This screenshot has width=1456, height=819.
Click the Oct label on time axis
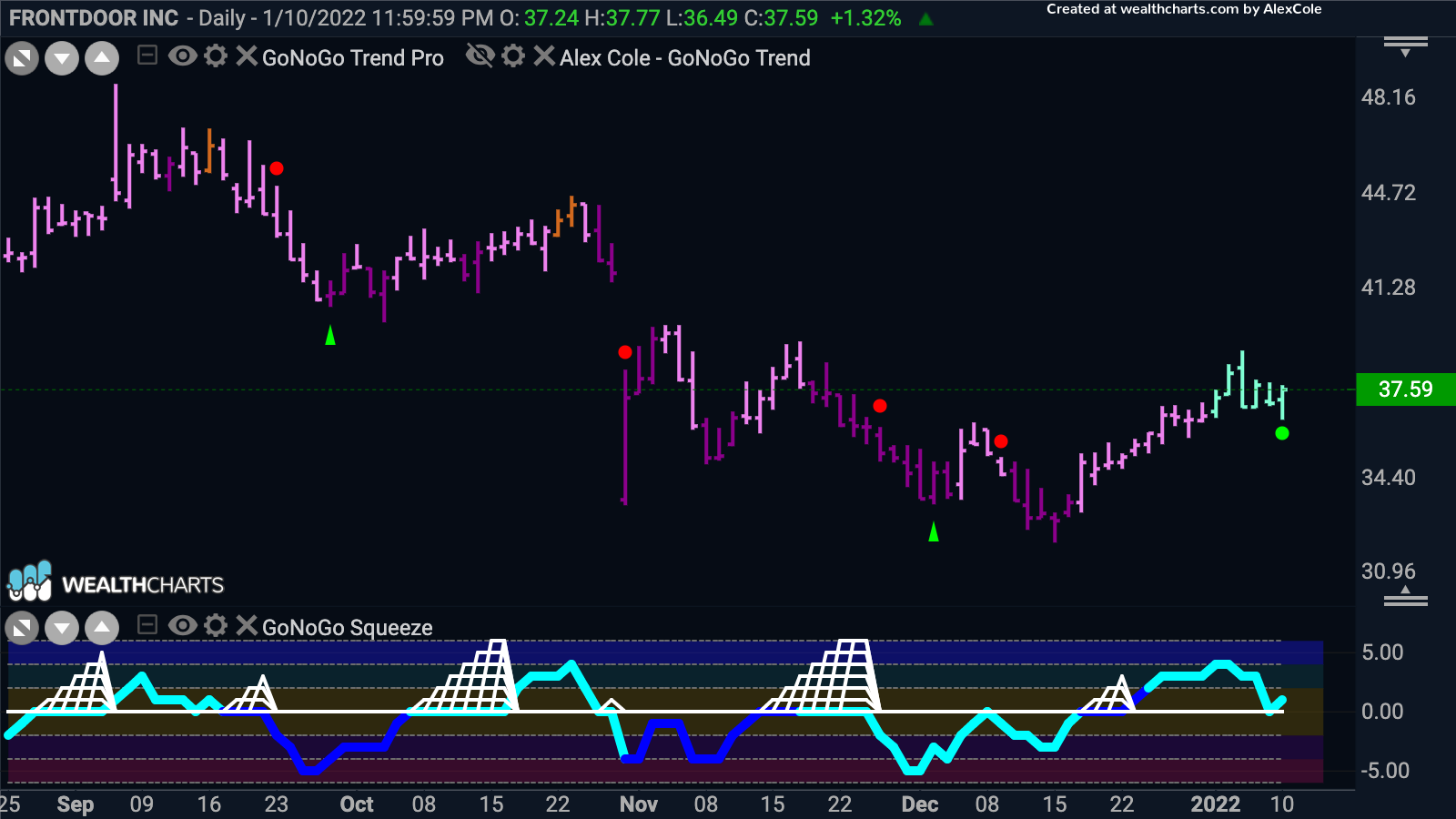coord(357,804)
